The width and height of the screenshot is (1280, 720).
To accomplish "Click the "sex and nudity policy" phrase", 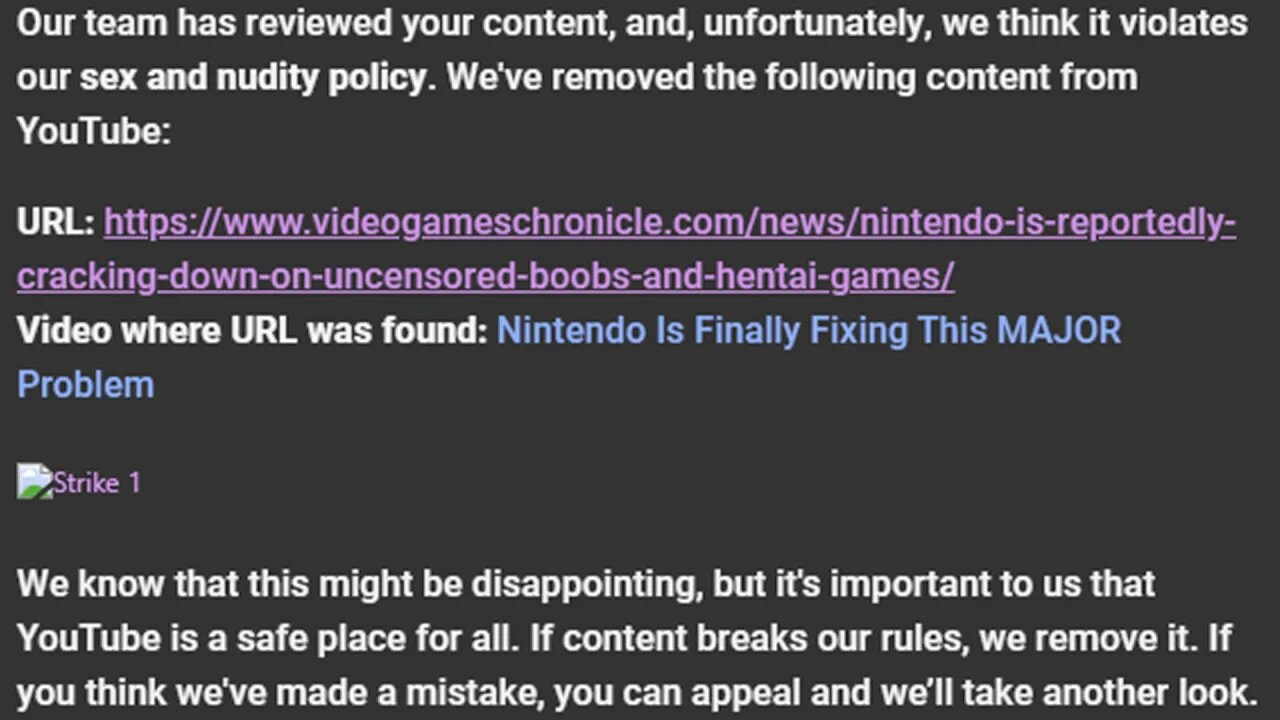I will 252,77.
